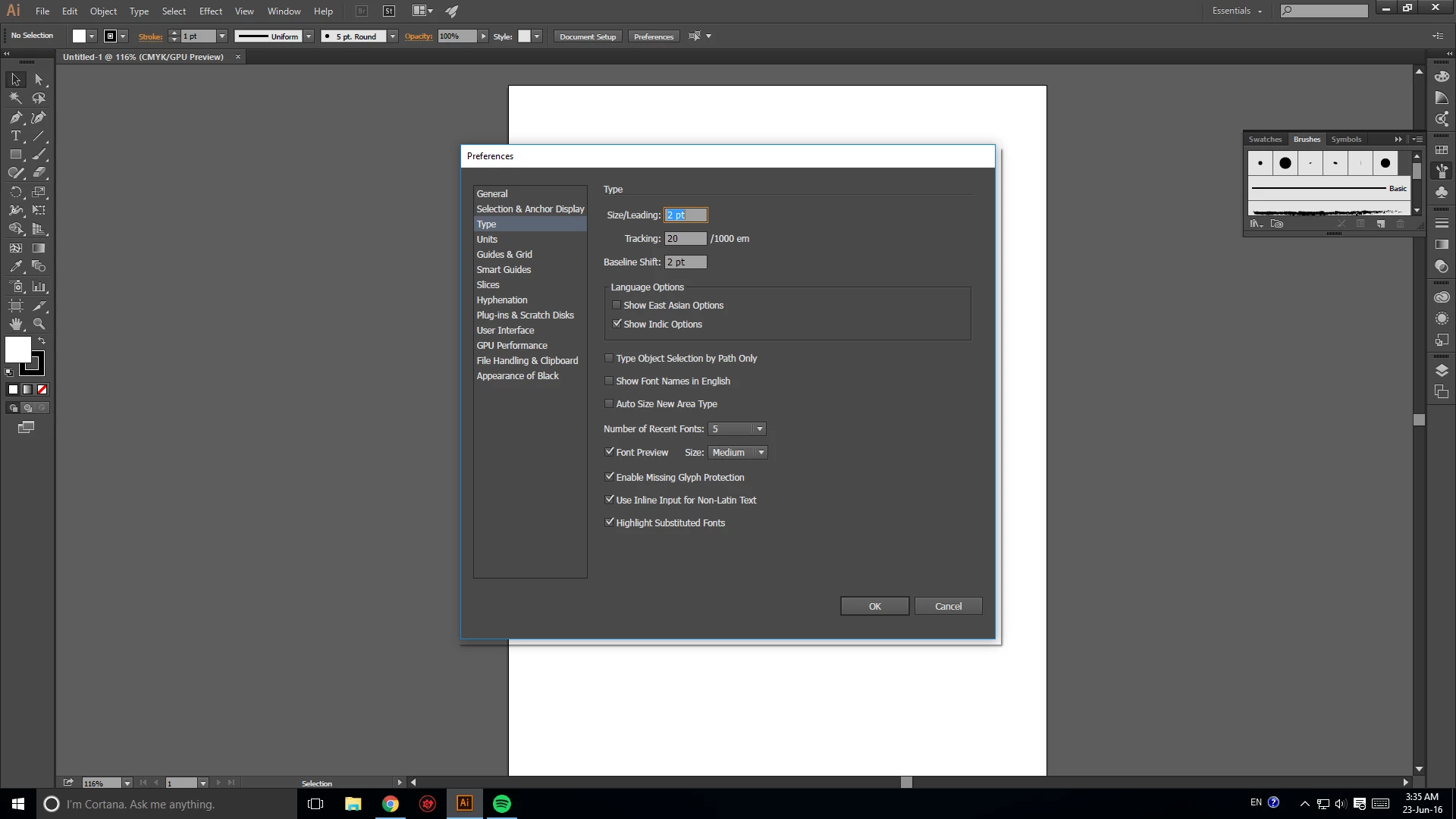Viewport: 1456px width, 819px height.
Task: Enable Show East Asian Options checkbox
Action: click(x=617, y=305)
